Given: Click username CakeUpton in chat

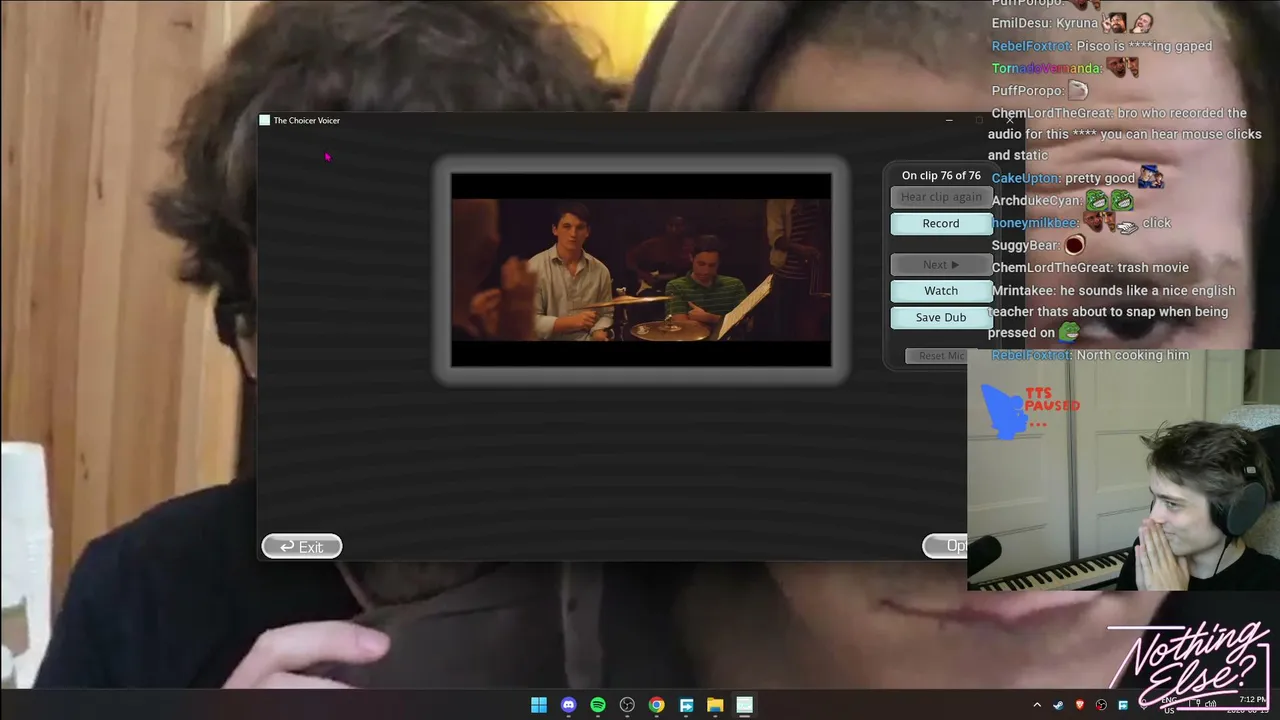Looking at the screenshot, I should (x=1025, y=178).
